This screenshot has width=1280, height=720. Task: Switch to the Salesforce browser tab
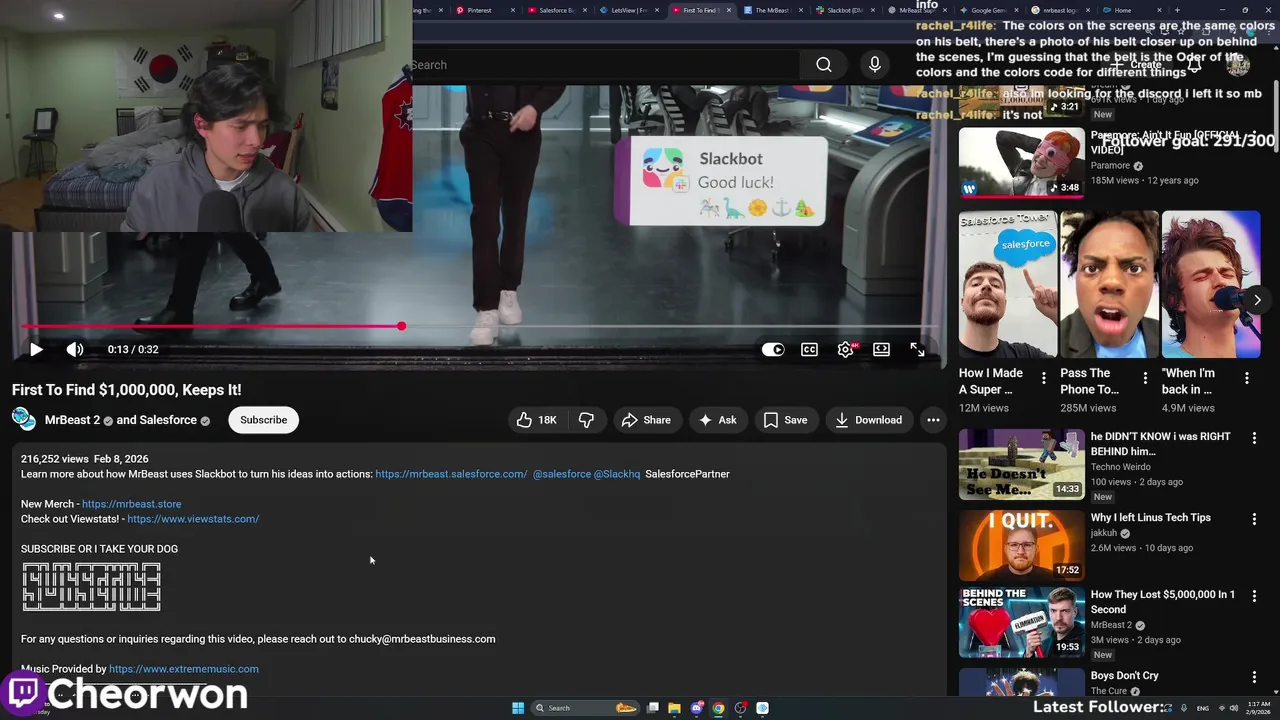(x=556, y=10)
